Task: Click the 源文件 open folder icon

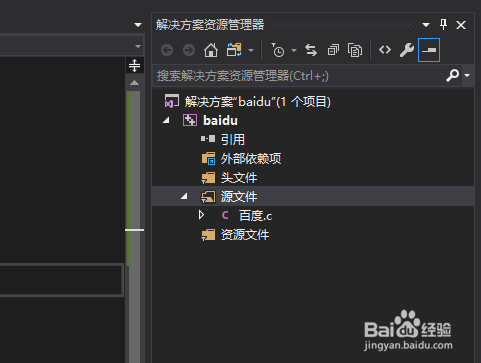Action: coord(208,197)
